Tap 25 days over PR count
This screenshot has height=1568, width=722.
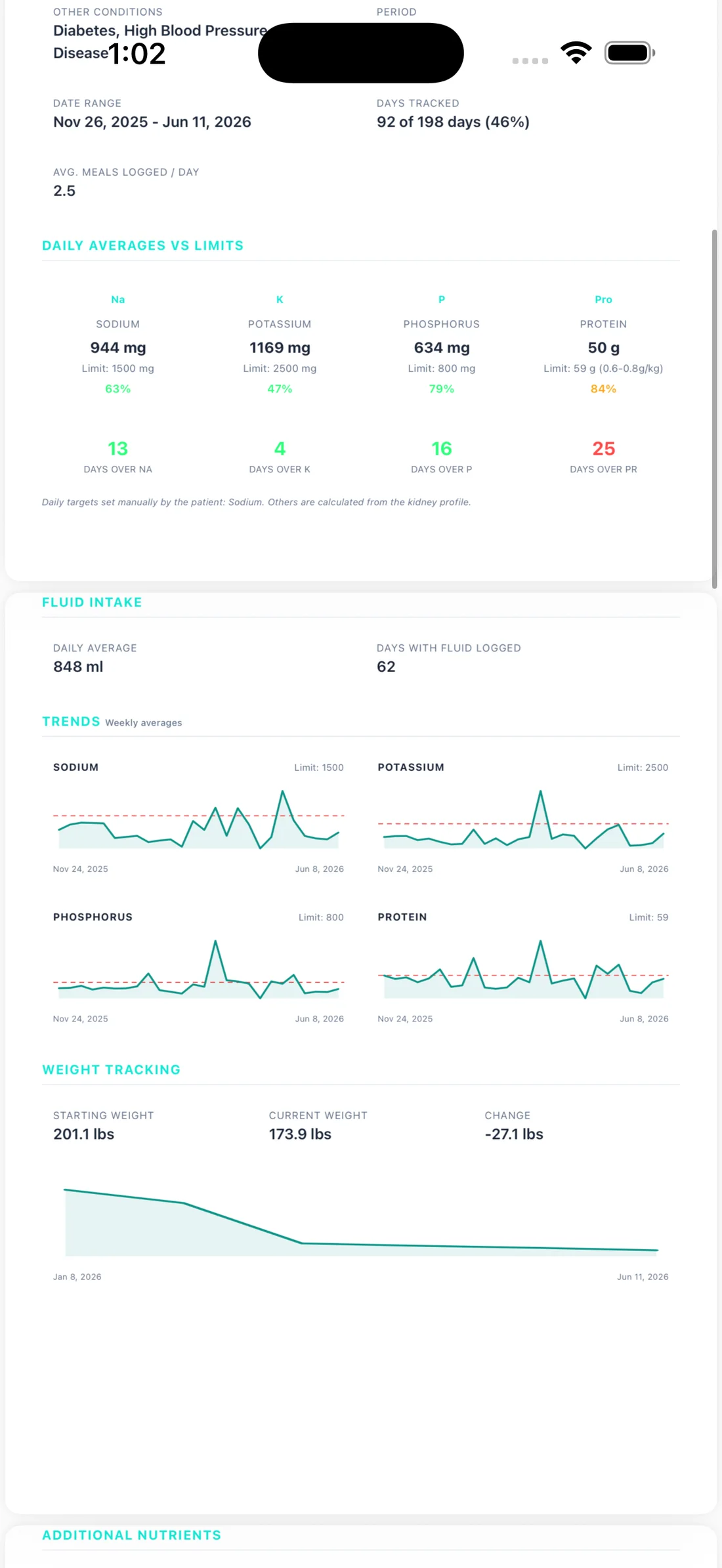603,449
